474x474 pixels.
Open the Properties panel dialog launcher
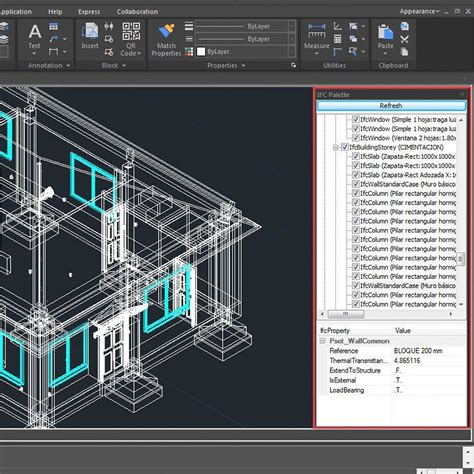[293, 65]
